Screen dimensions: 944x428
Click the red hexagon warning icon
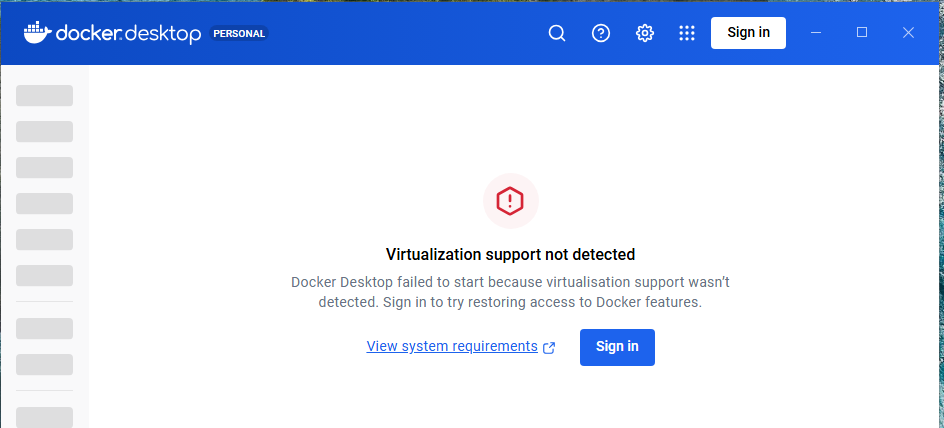coord(511,201)
